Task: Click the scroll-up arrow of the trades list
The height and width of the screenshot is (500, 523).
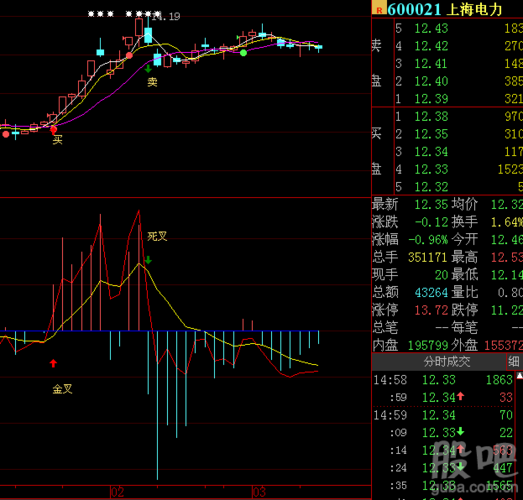Action: coord(520,376)
